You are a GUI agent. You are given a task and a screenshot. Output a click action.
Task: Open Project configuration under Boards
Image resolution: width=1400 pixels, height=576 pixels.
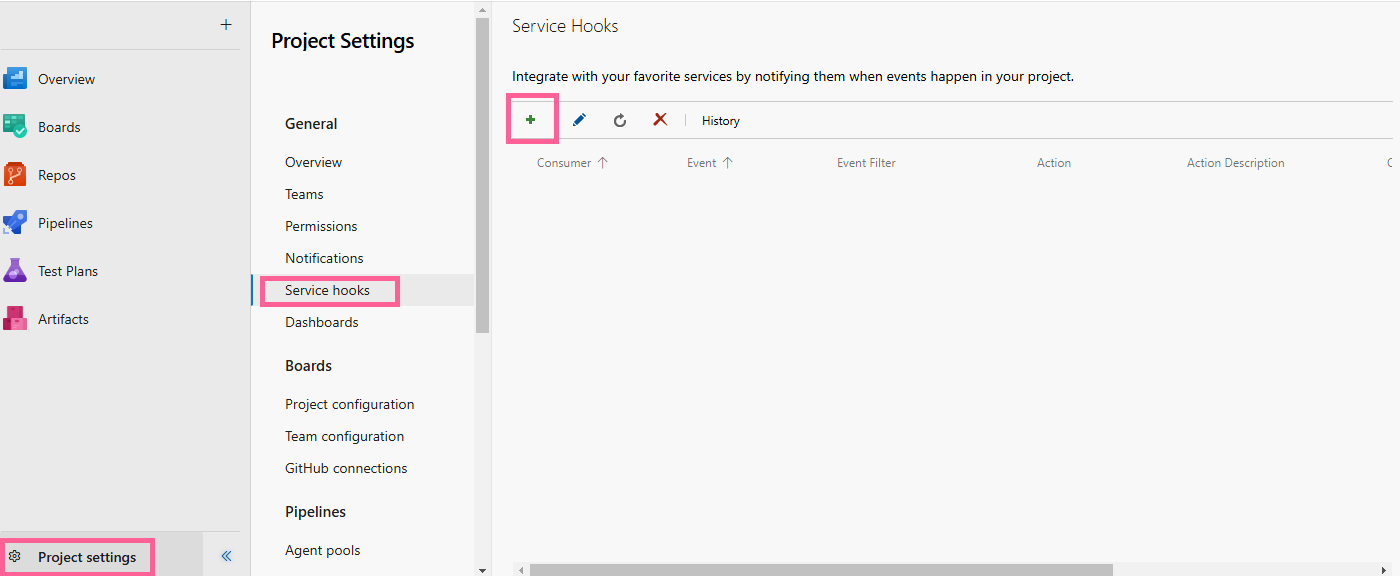coord(349,404)
